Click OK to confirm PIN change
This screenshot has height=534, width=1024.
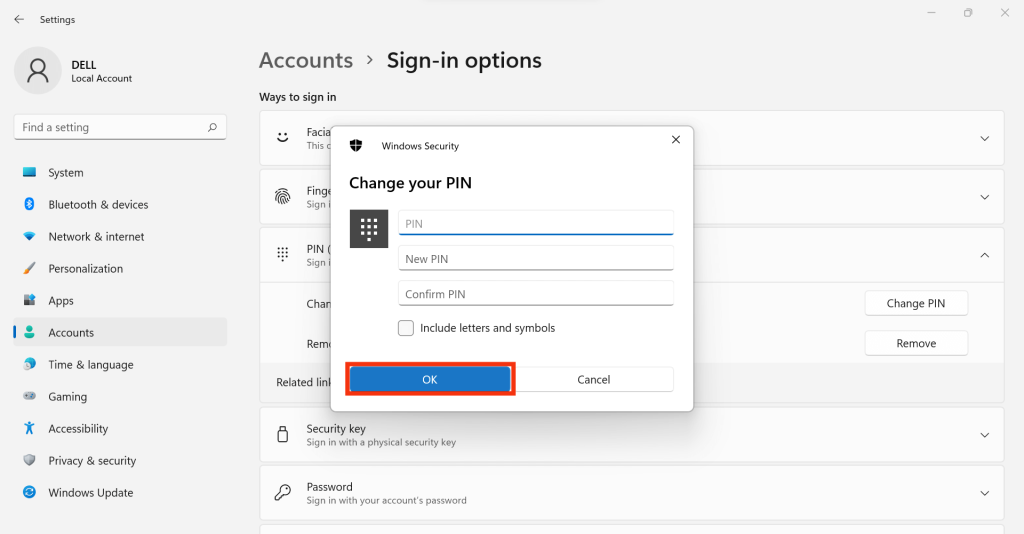point(430,379)
